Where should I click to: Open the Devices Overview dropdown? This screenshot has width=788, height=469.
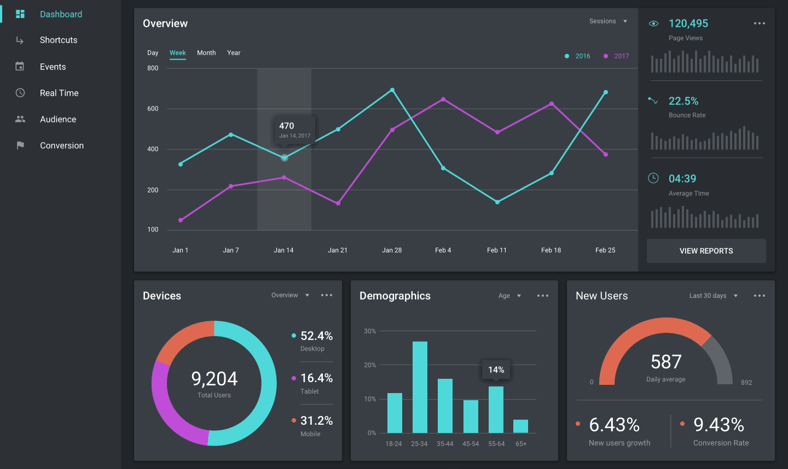(290, 295)
